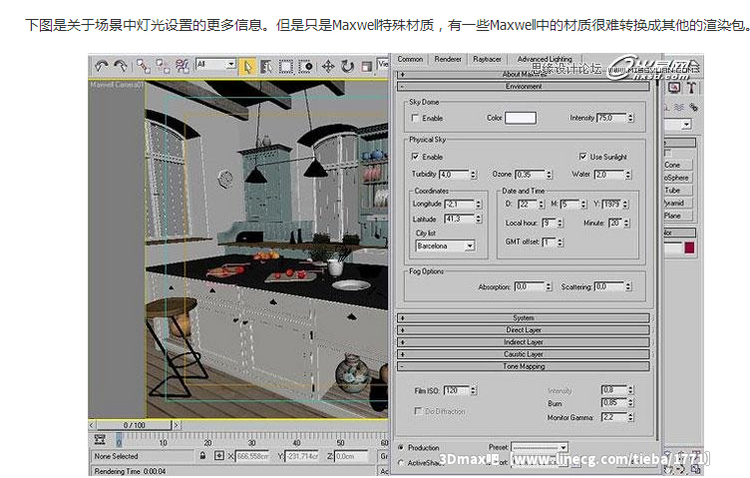Click the Sky Dome color swatch
750x478 pixels.
click(x=520, y=118)
